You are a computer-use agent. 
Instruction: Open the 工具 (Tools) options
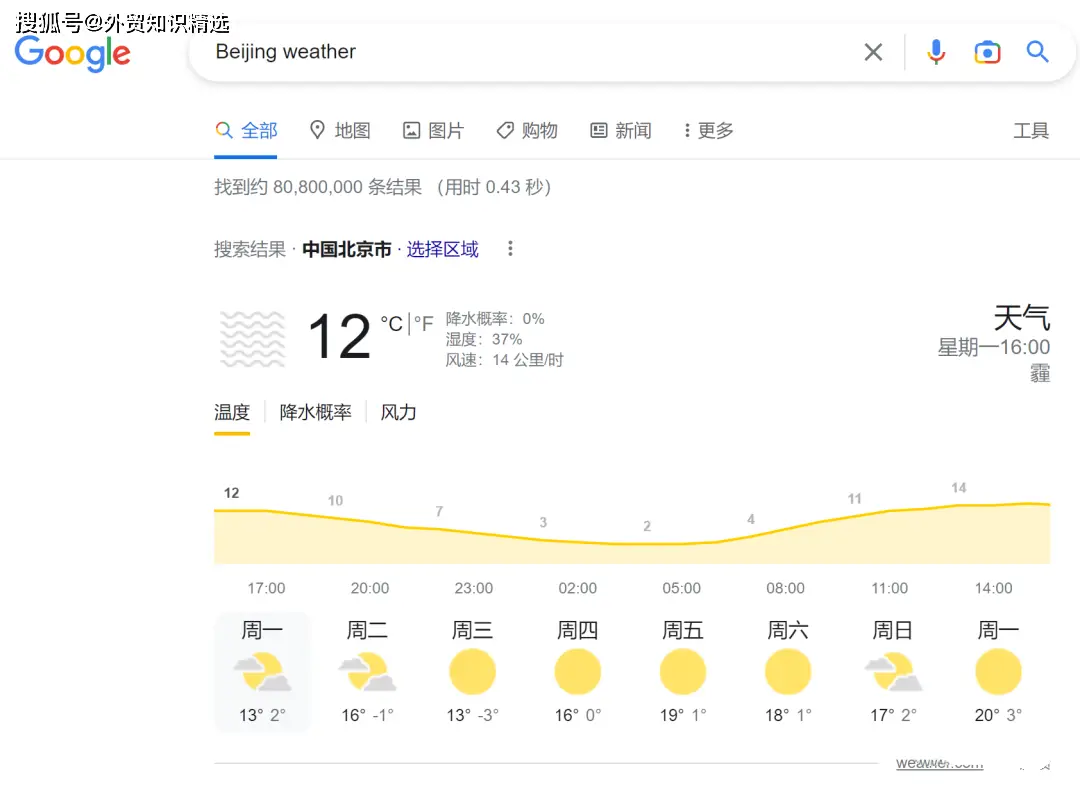pos(1031,130)
